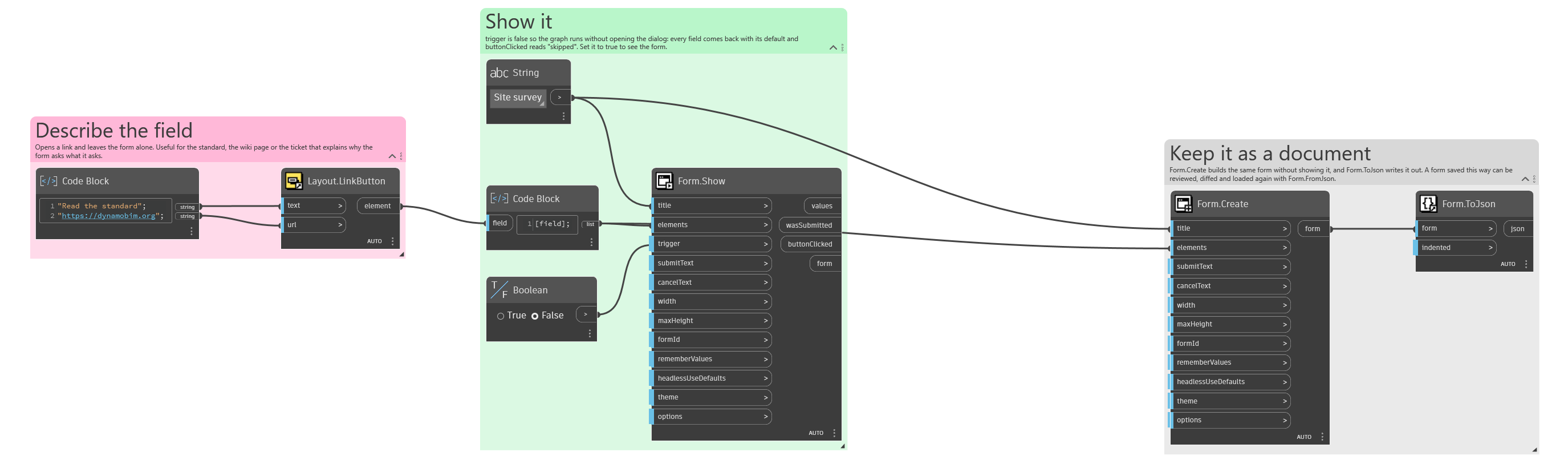Click the Boolean node output port arrow
1568x460 pixels.
tap(586, 315)
